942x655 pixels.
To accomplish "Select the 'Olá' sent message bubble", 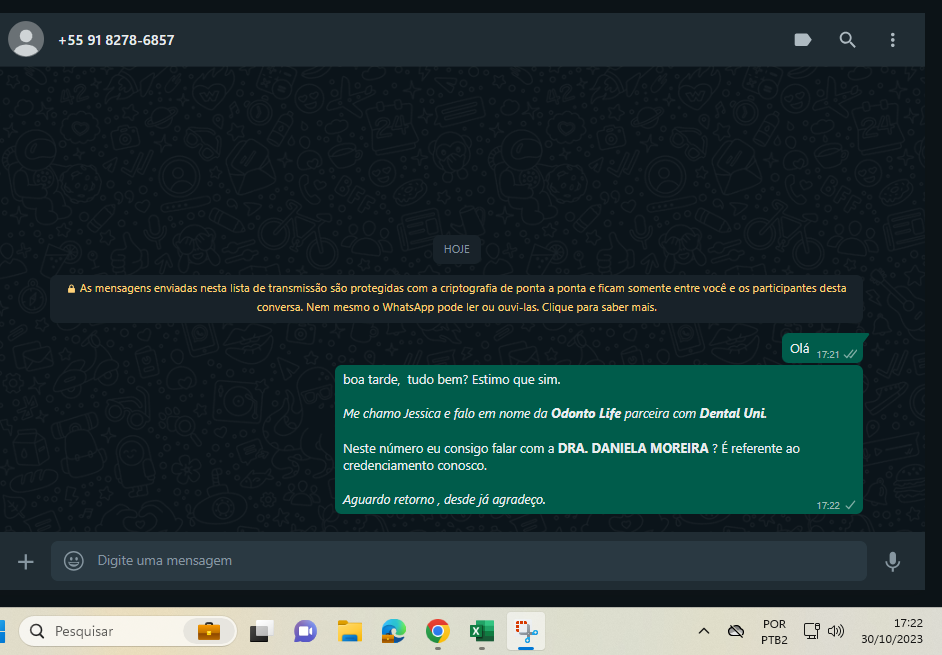I will point(822,349).
